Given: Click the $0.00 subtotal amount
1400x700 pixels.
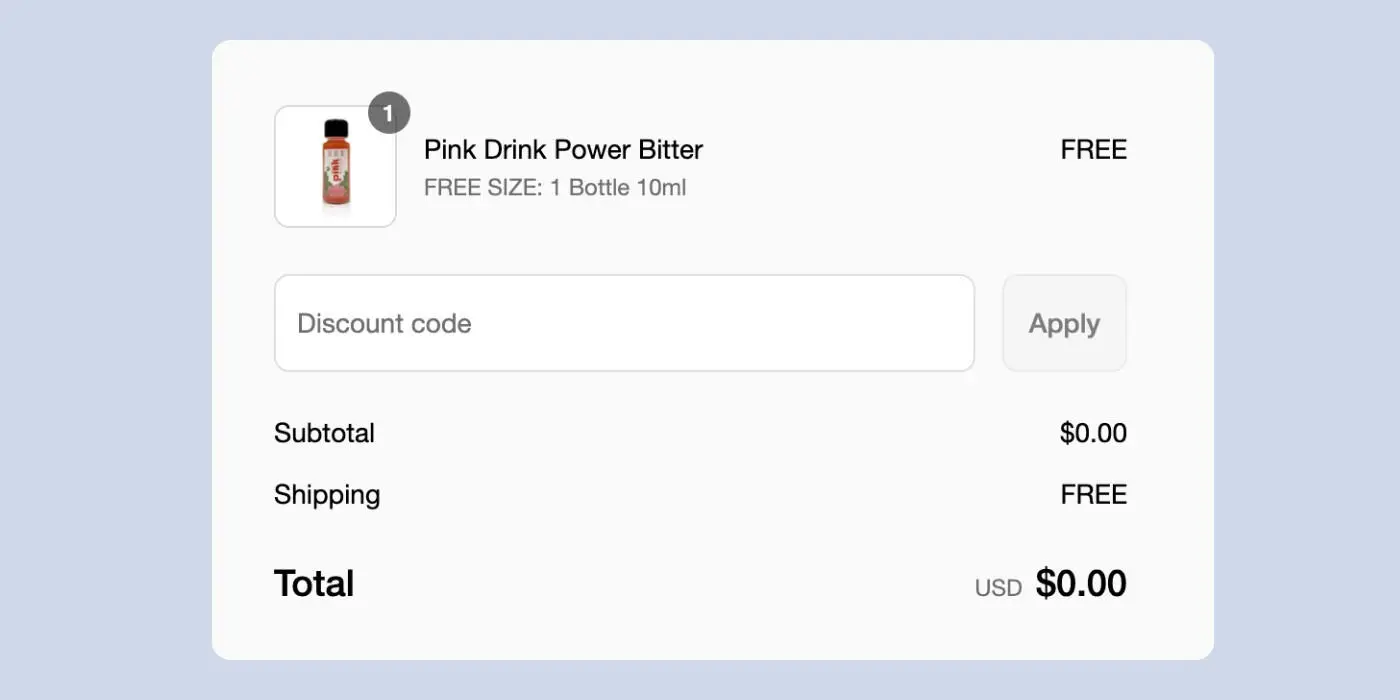Looking at the screenshot, I should tap(1093, 433).
